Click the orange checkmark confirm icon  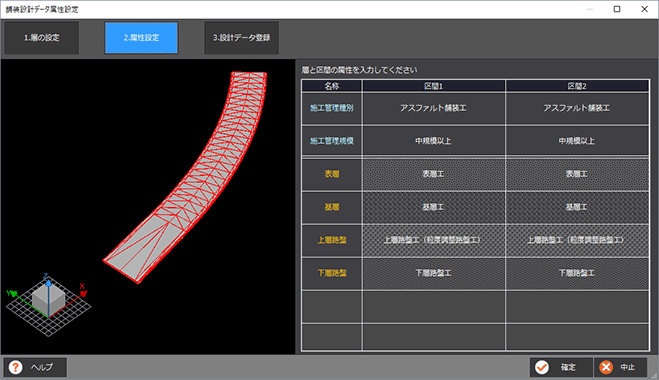(542, 367)
